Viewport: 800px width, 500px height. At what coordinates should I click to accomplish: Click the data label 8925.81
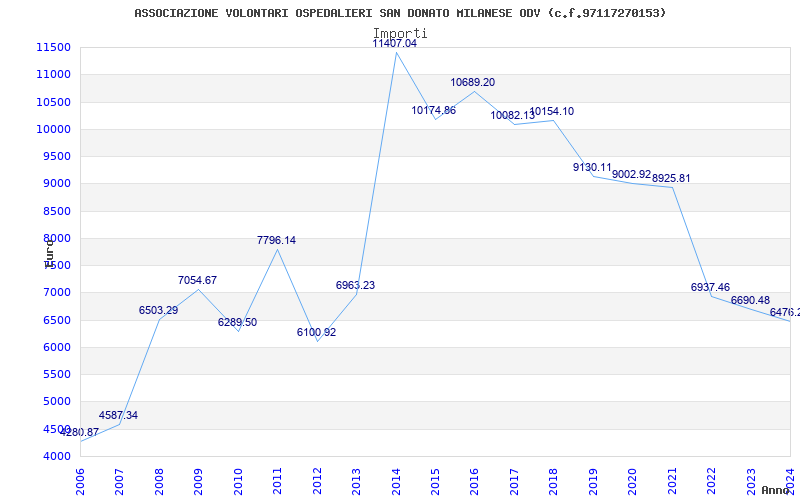[x=671, y=179]
